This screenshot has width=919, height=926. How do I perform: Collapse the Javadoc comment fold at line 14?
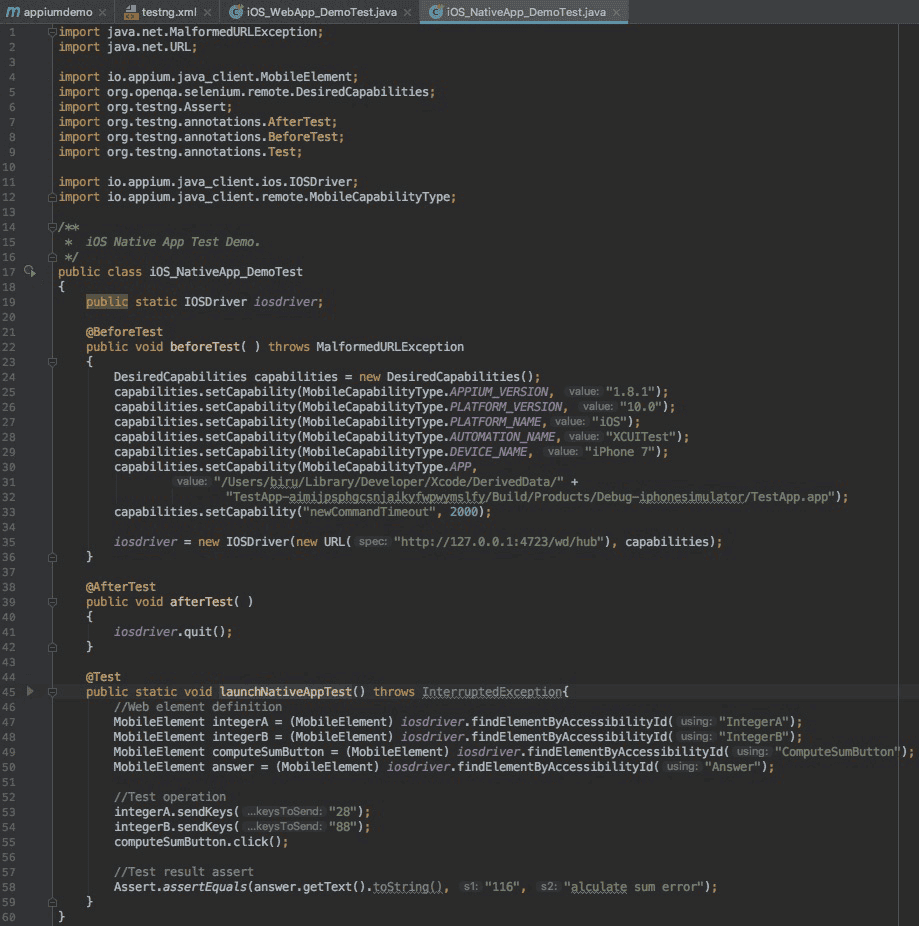[52, 227]
